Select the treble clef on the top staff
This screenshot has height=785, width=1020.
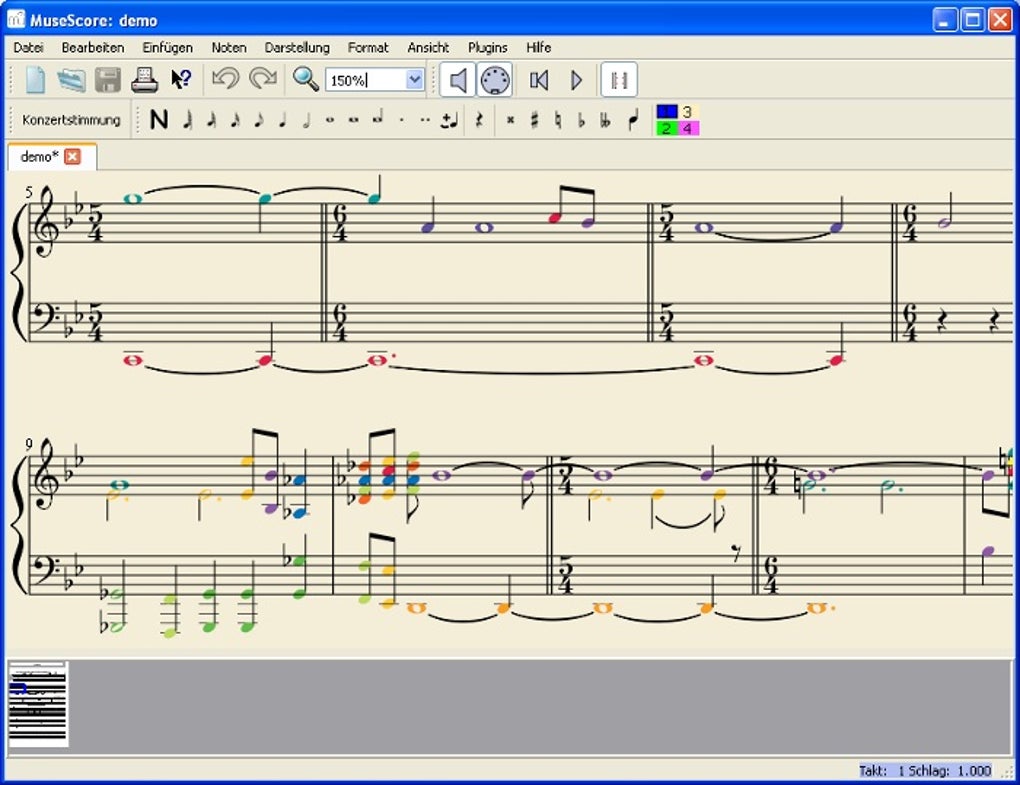coord(46,221)
